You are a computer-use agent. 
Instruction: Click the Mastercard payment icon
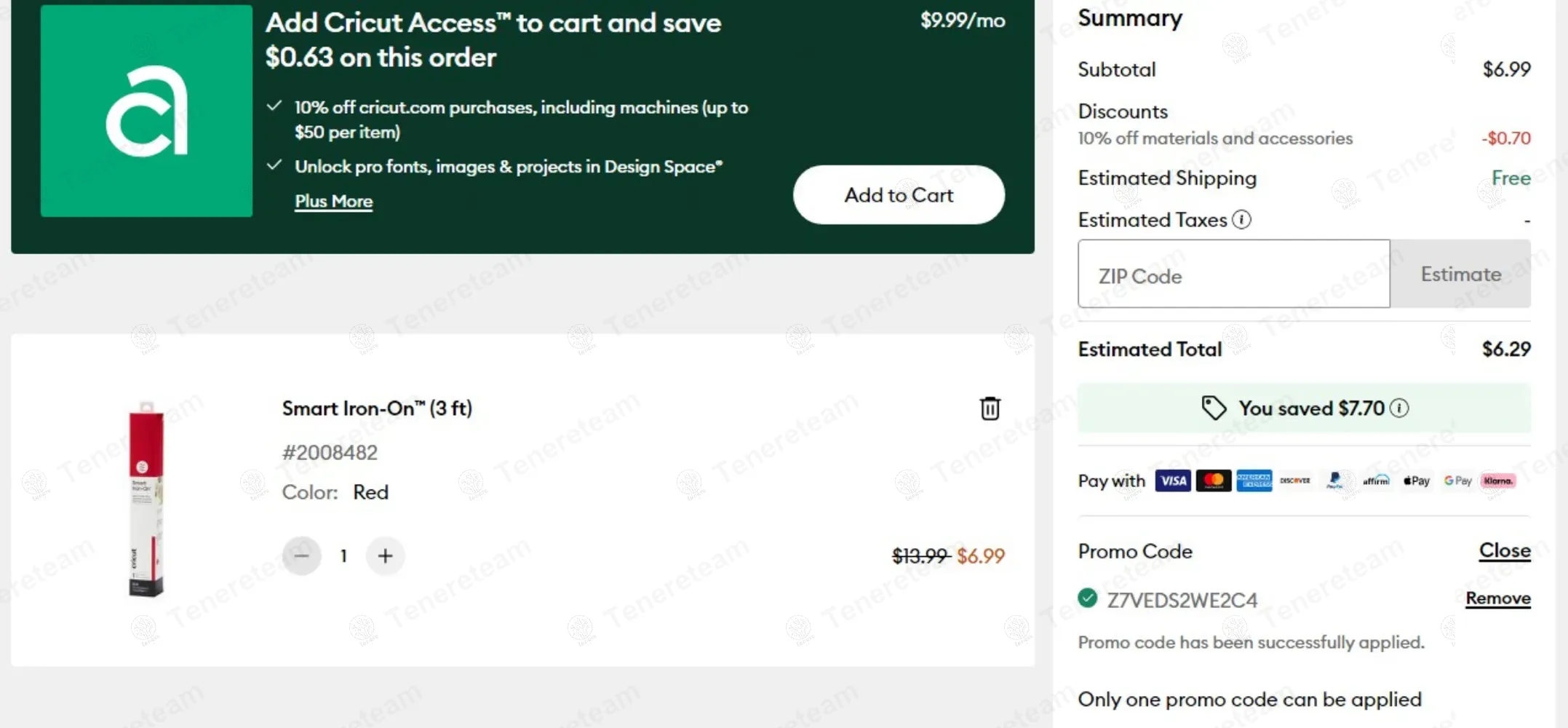click(x=1213, y=480)
